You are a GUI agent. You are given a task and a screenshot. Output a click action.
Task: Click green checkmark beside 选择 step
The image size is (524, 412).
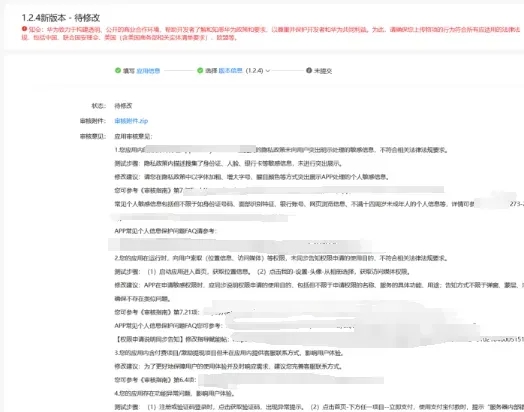(200, 71)
